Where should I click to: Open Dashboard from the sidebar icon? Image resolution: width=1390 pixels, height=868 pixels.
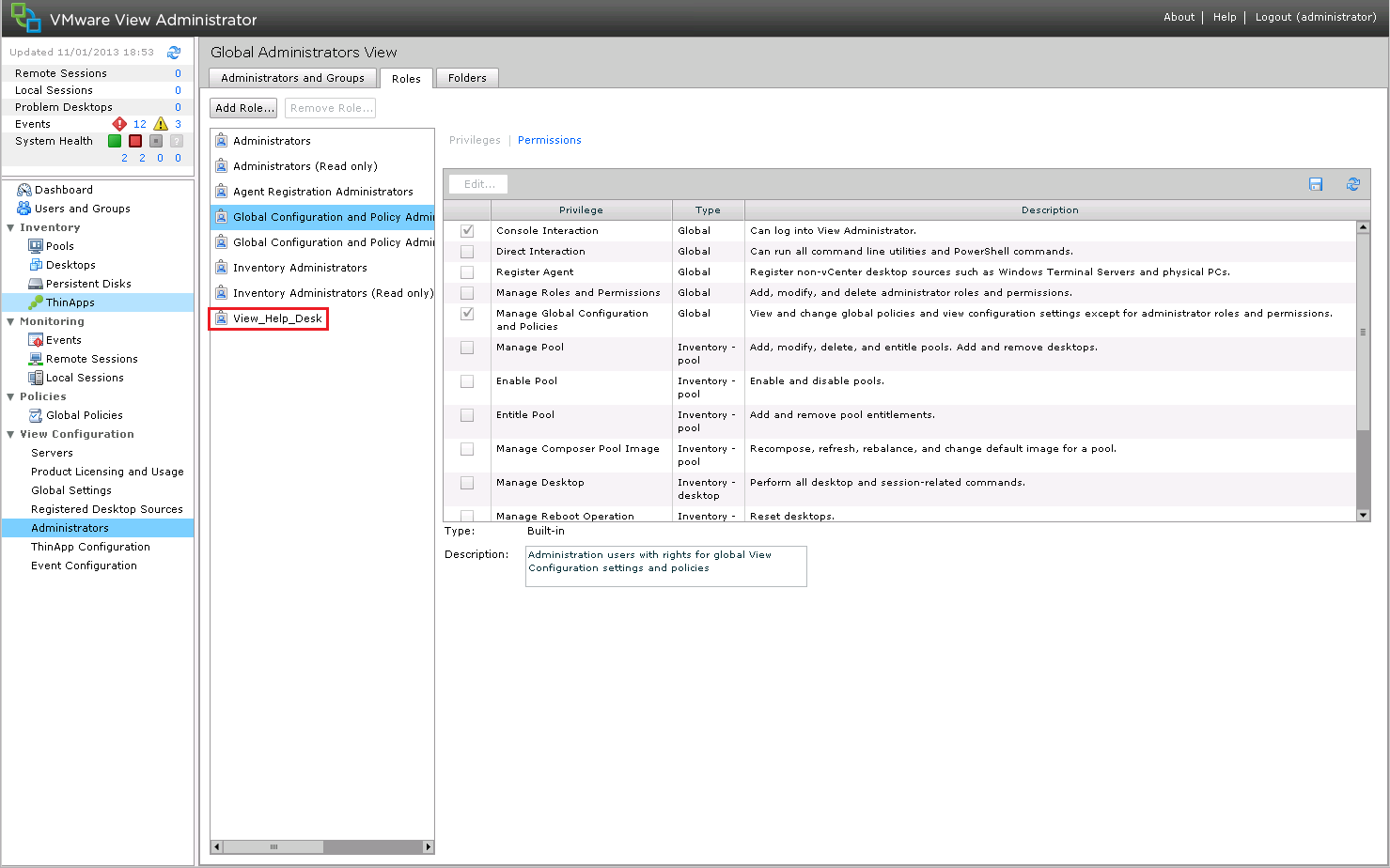[24, 190]
